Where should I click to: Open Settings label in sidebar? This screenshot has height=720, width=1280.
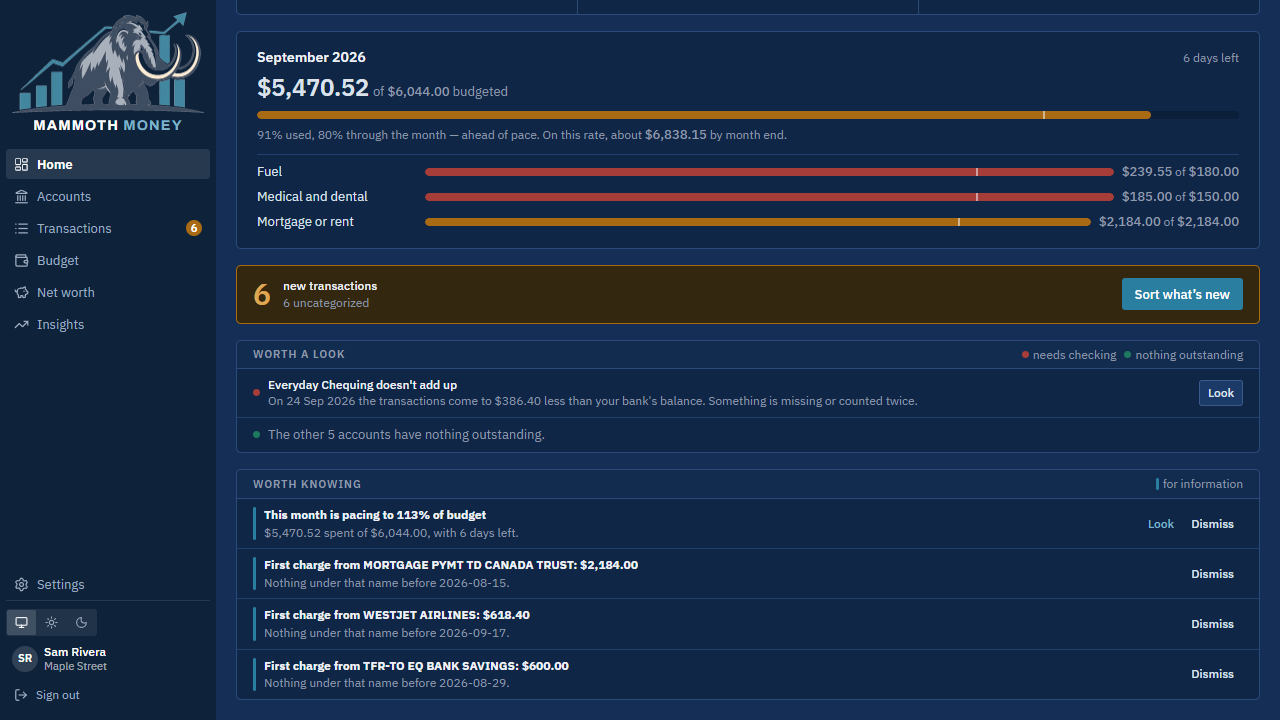tap(60, 584)
